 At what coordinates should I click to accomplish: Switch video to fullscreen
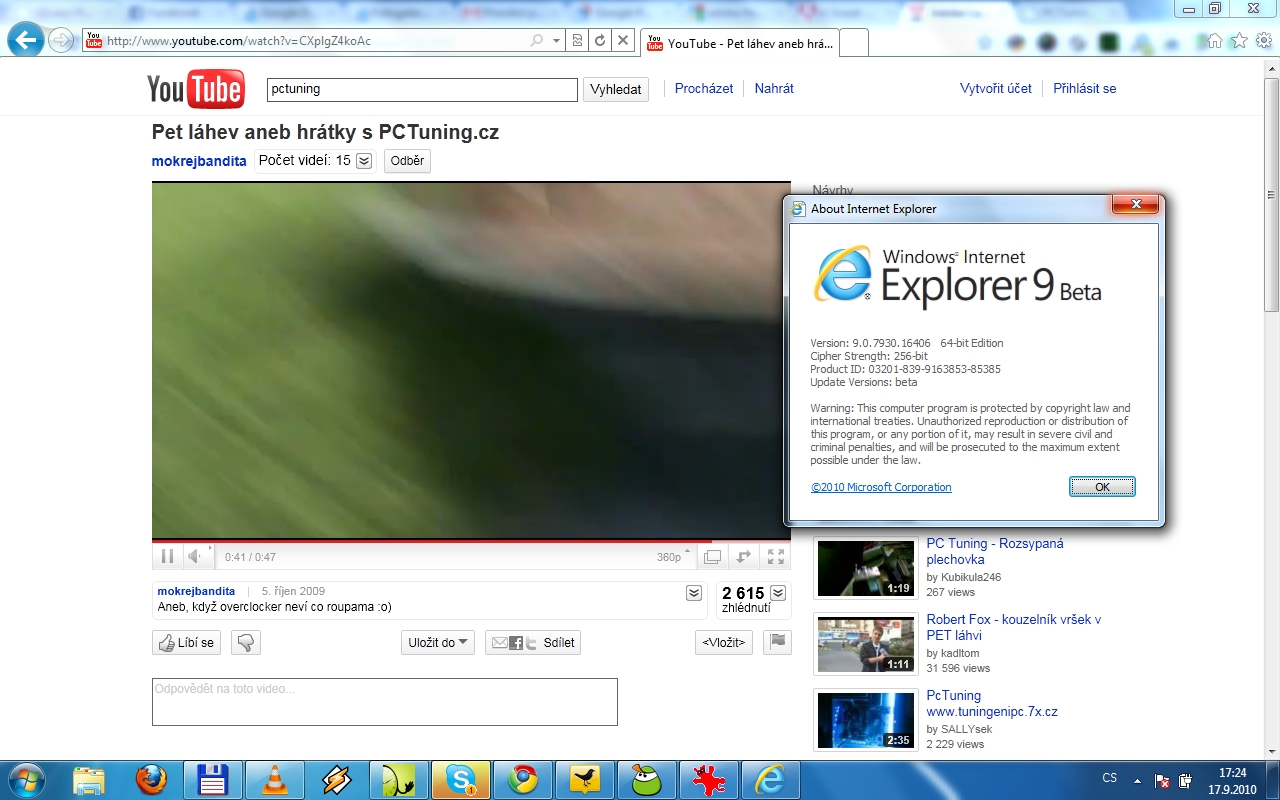(775, 557)
